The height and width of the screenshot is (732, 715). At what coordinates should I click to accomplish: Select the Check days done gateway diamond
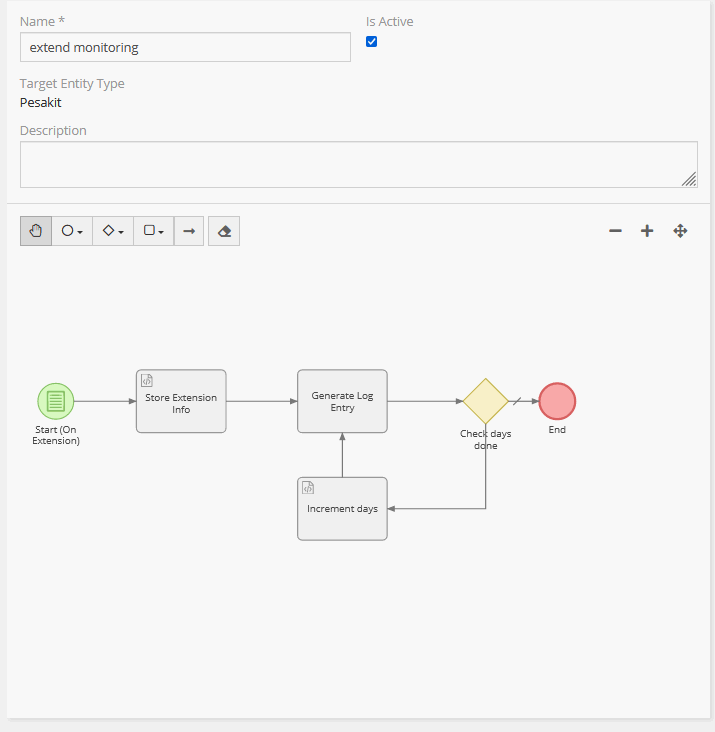click(485, 401)
